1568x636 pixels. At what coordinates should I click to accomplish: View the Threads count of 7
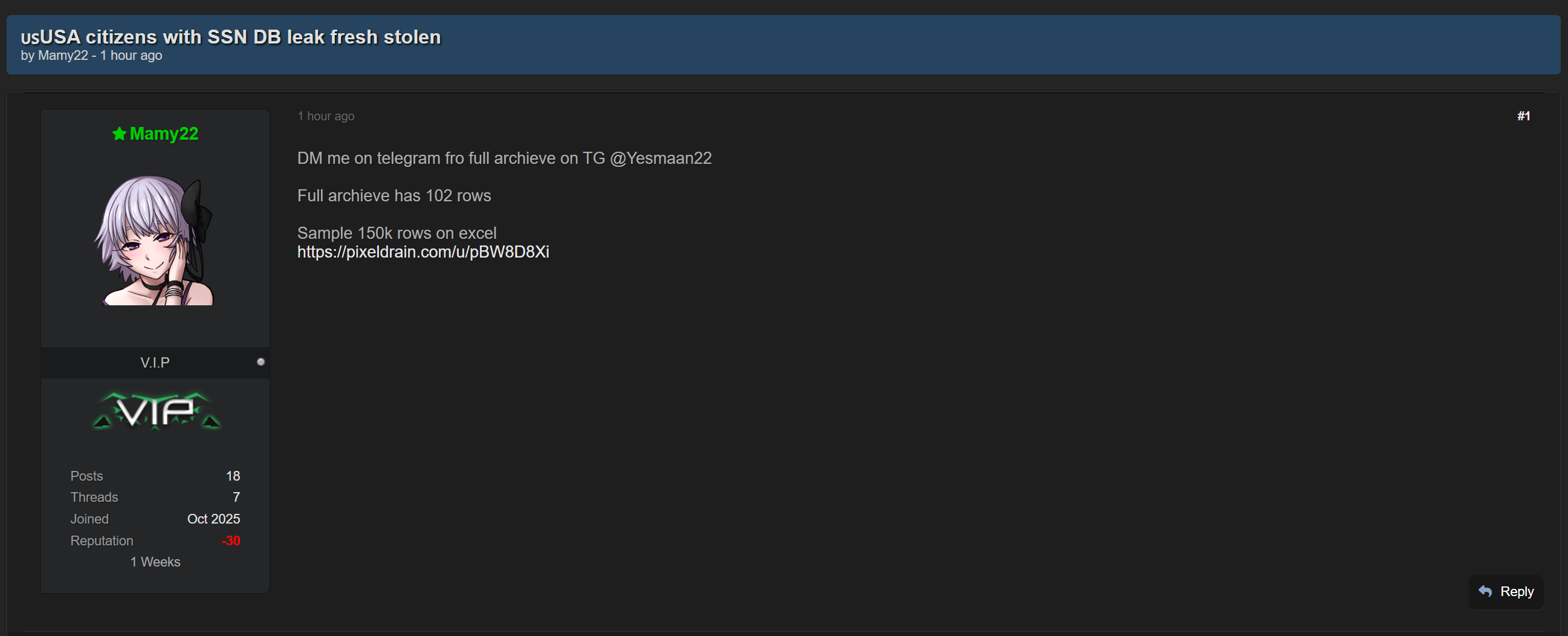click(x=236, y=497)
